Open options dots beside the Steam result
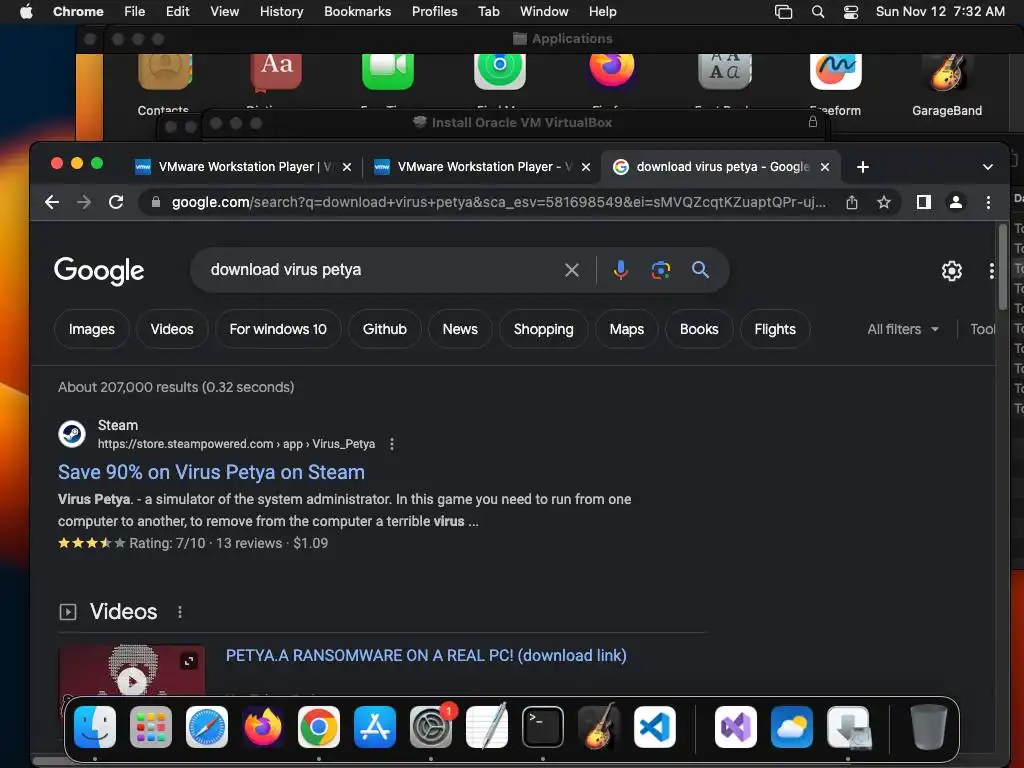This screenshot has width=1024, height=768. (x=392, y=444)
